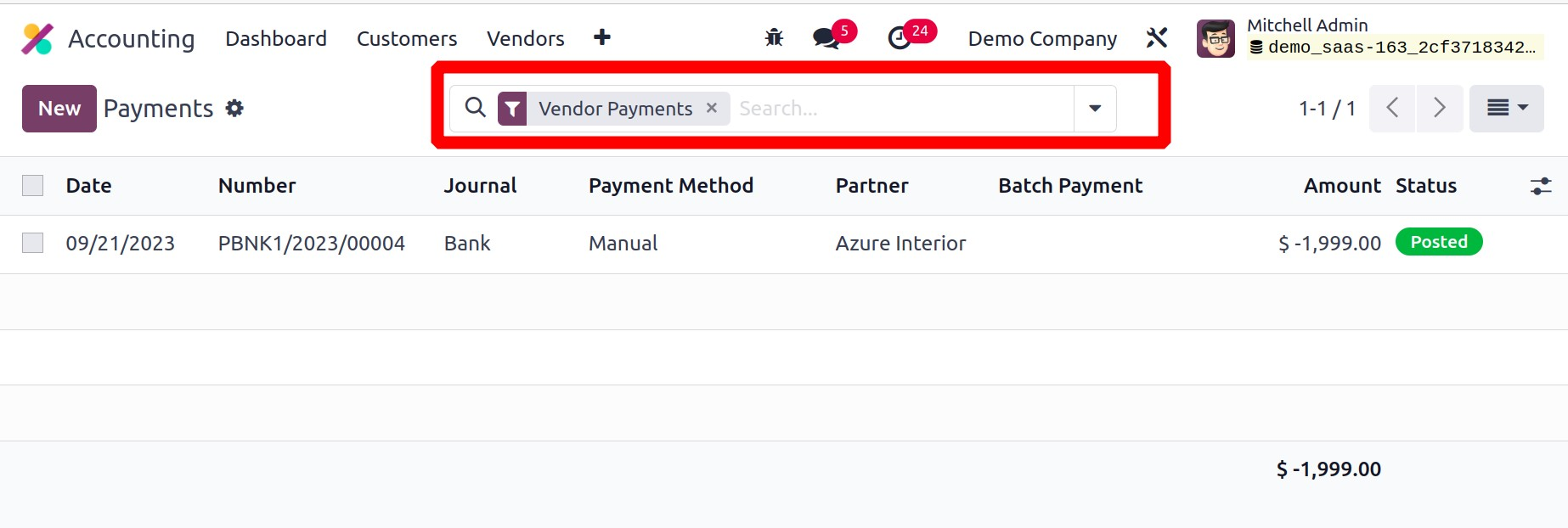This screenshot has width=1568, height=528.
Task: Click the plus icon in navbar
Action: click(x=602, y=38)
